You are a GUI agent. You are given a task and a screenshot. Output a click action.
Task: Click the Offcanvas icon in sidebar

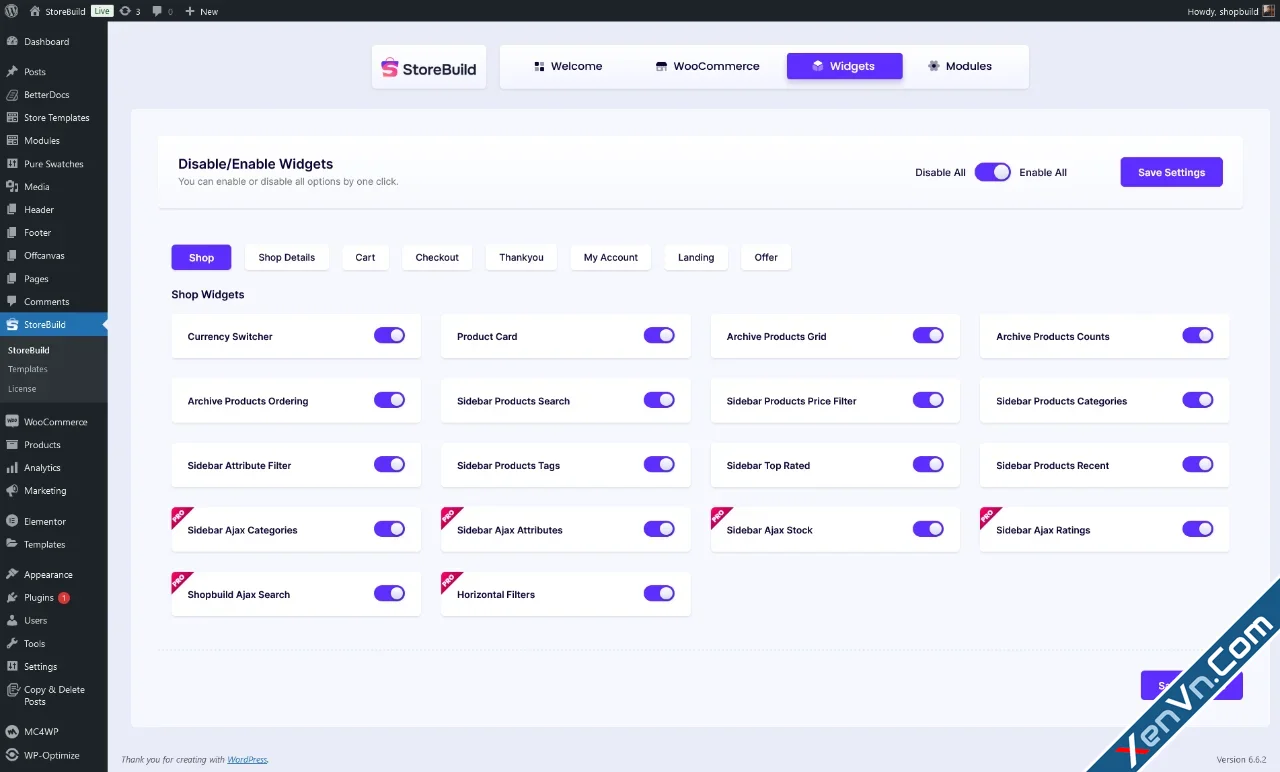pyautogui.click(x=12, y=256)
